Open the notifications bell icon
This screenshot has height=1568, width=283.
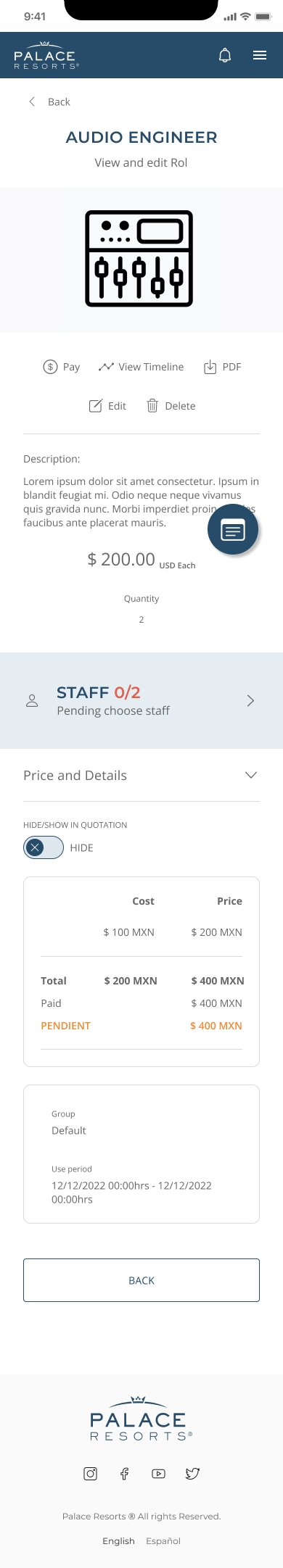tap(225, 55)
